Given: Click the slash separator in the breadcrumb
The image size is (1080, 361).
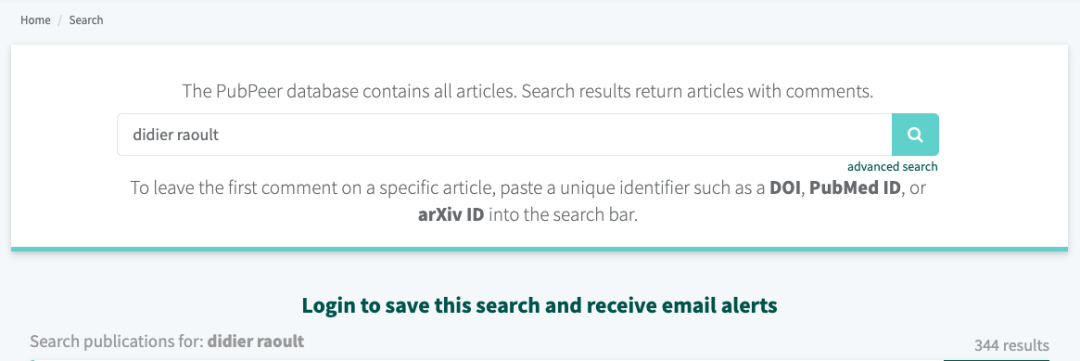Looking at the screenshot, I should [x=60, y=20].
